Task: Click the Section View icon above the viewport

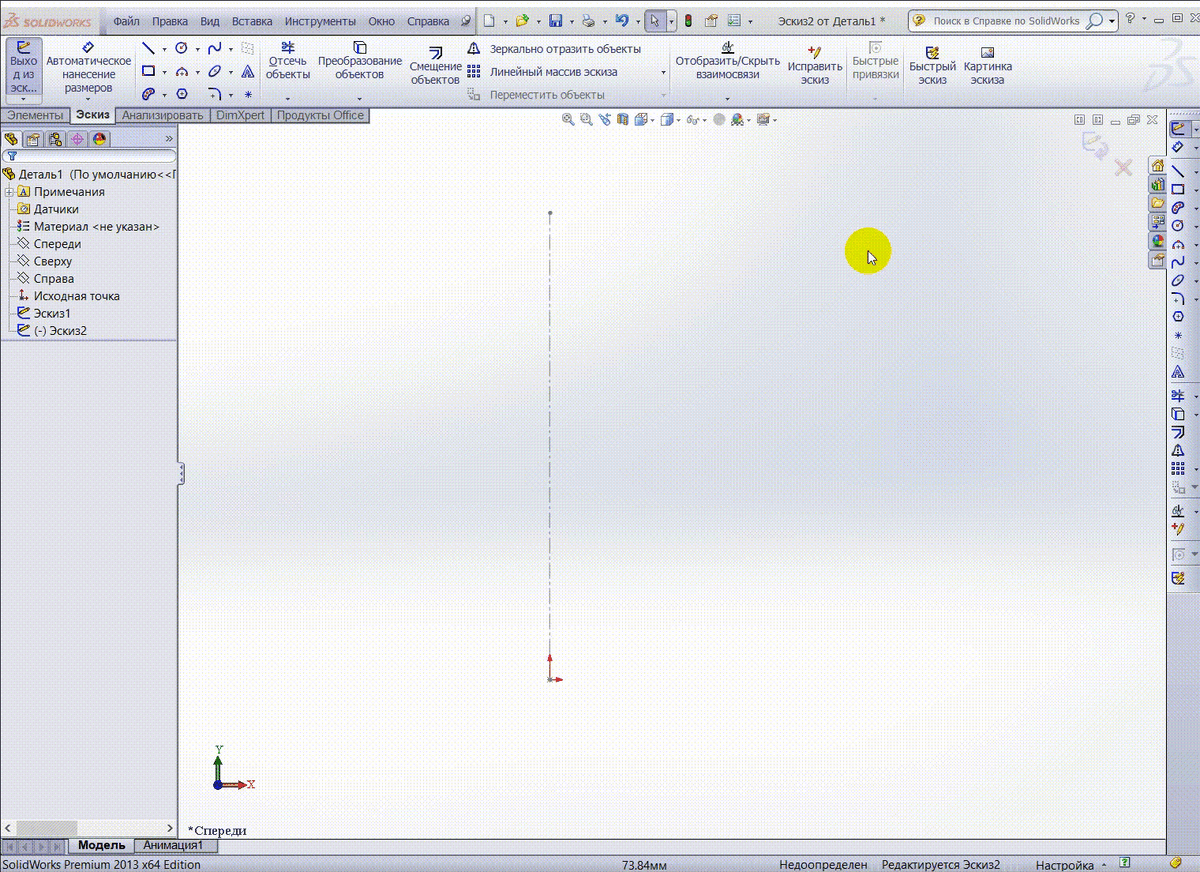Action: click(622, 119)
